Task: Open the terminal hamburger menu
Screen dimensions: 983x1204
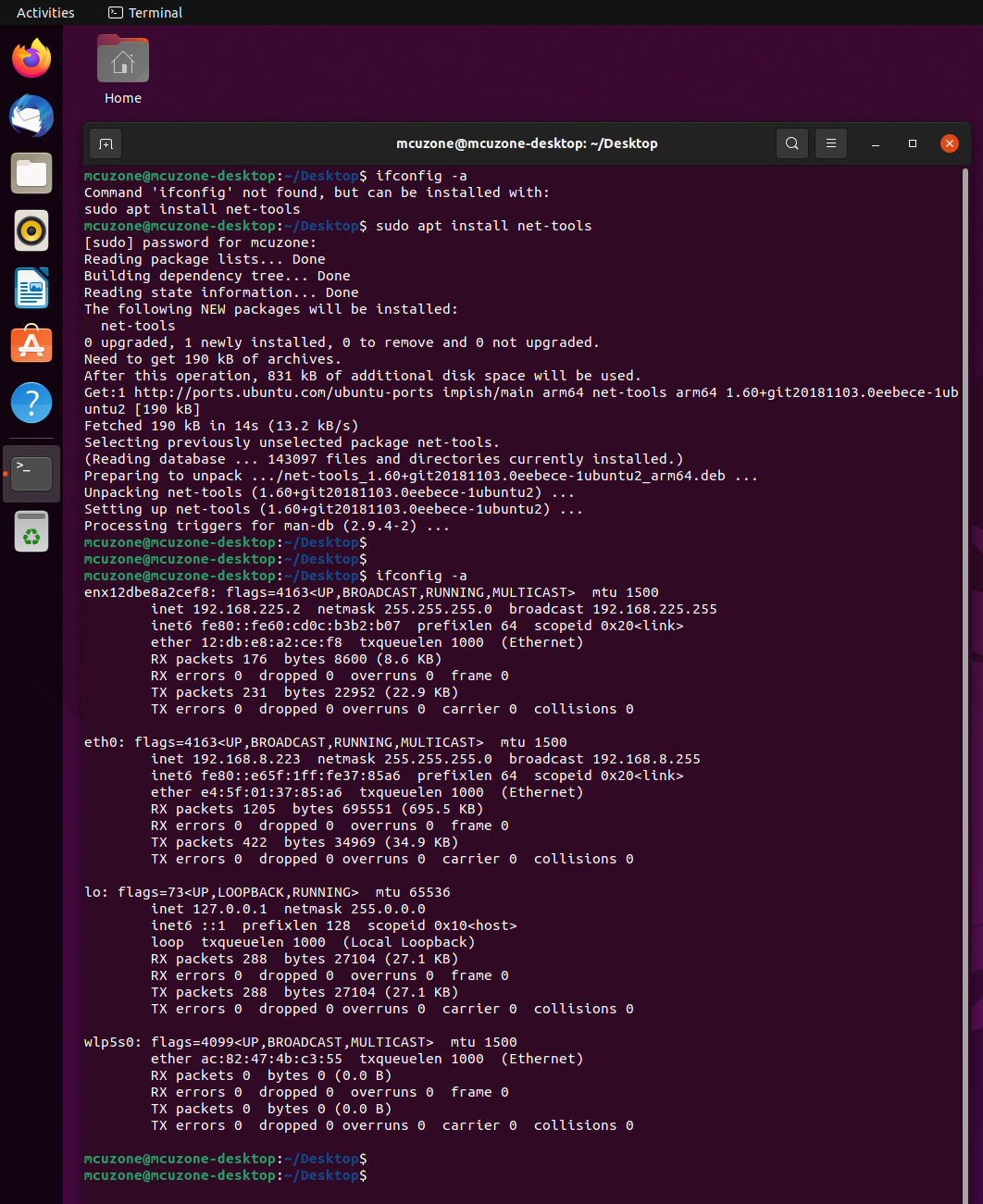Action: click(x=830, y=143)
